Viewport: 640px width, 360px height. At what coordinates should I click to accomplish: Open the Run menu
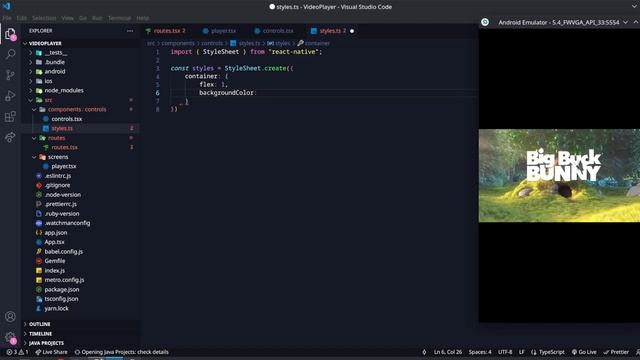[x=97, y=18]
